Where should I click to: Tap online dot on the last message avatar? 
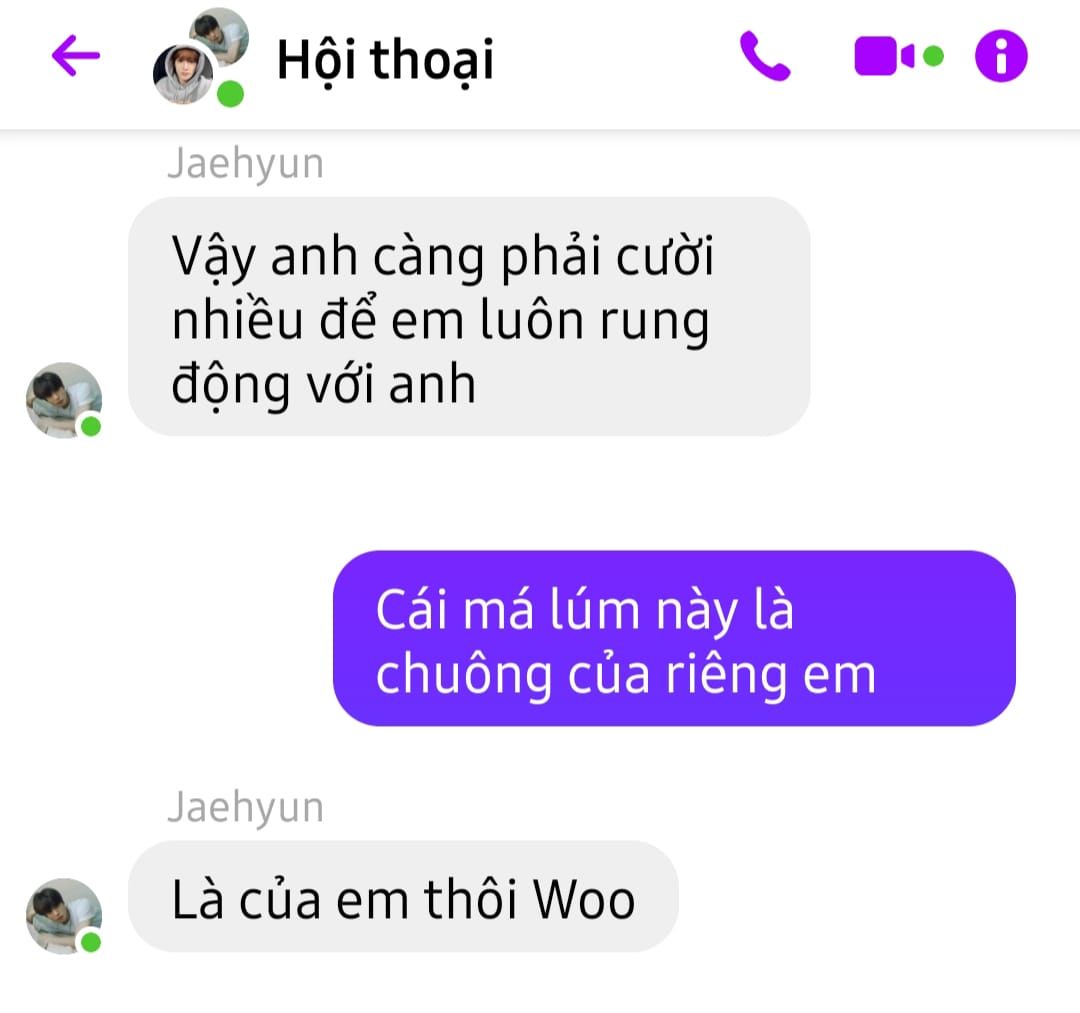coord(91,941)
